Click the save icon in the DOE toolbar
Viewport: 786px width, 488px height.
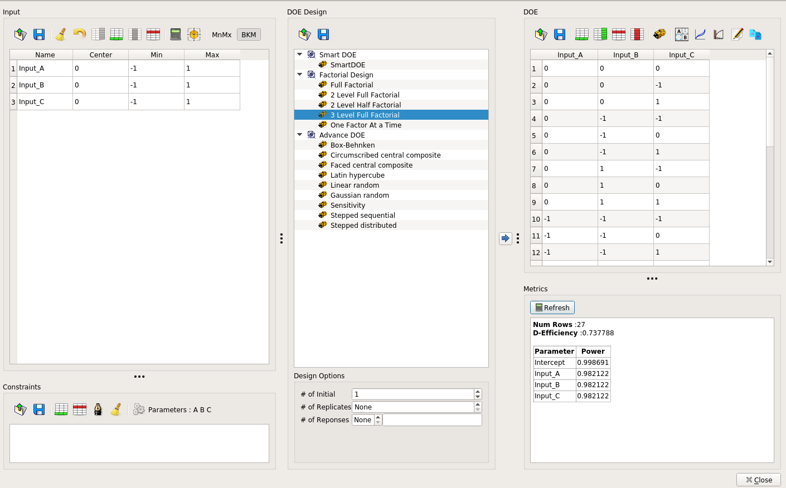[x=559, y=35]
